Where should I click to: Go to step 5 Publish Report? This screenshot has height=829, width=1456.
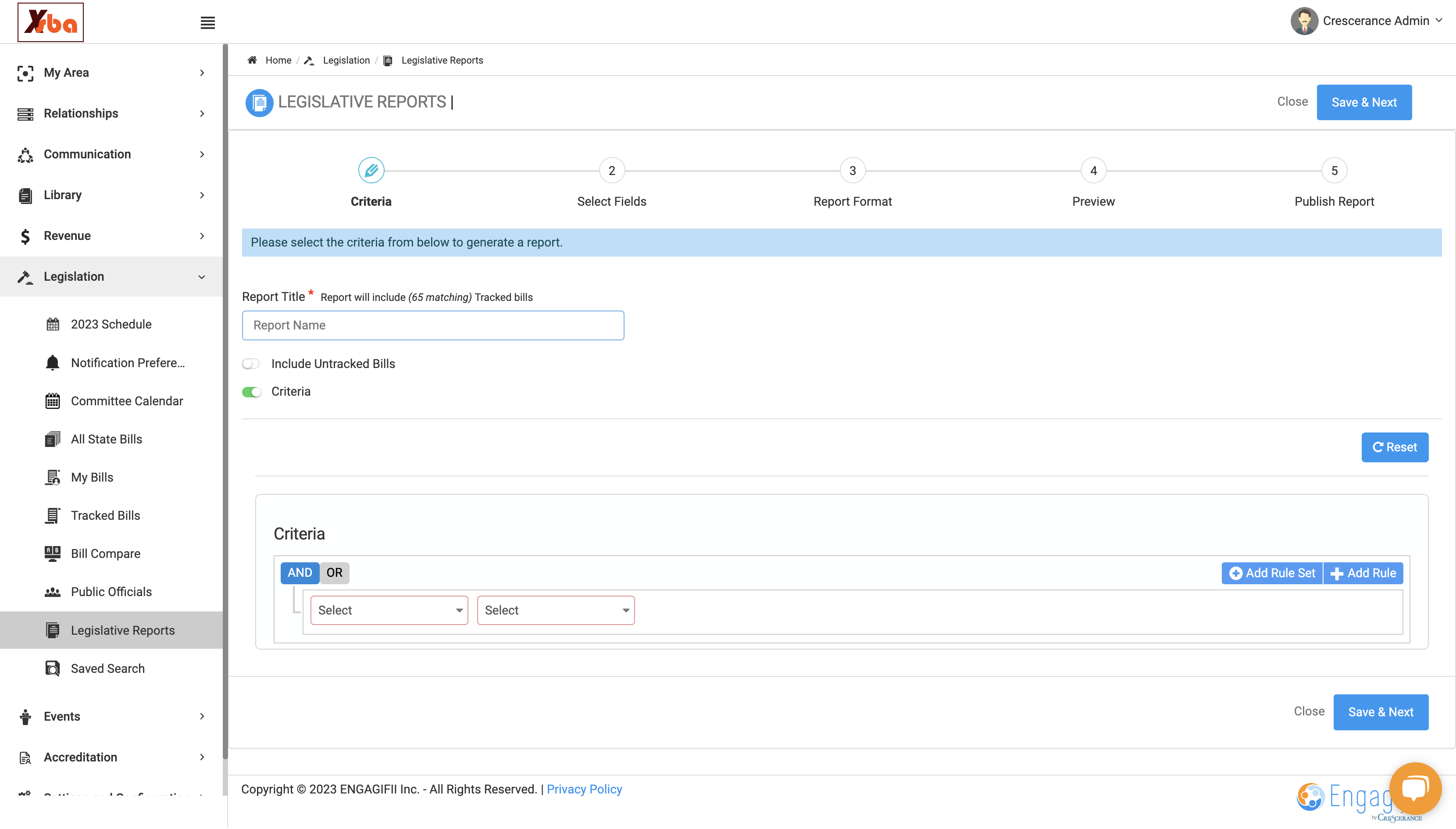[1334, 170]
